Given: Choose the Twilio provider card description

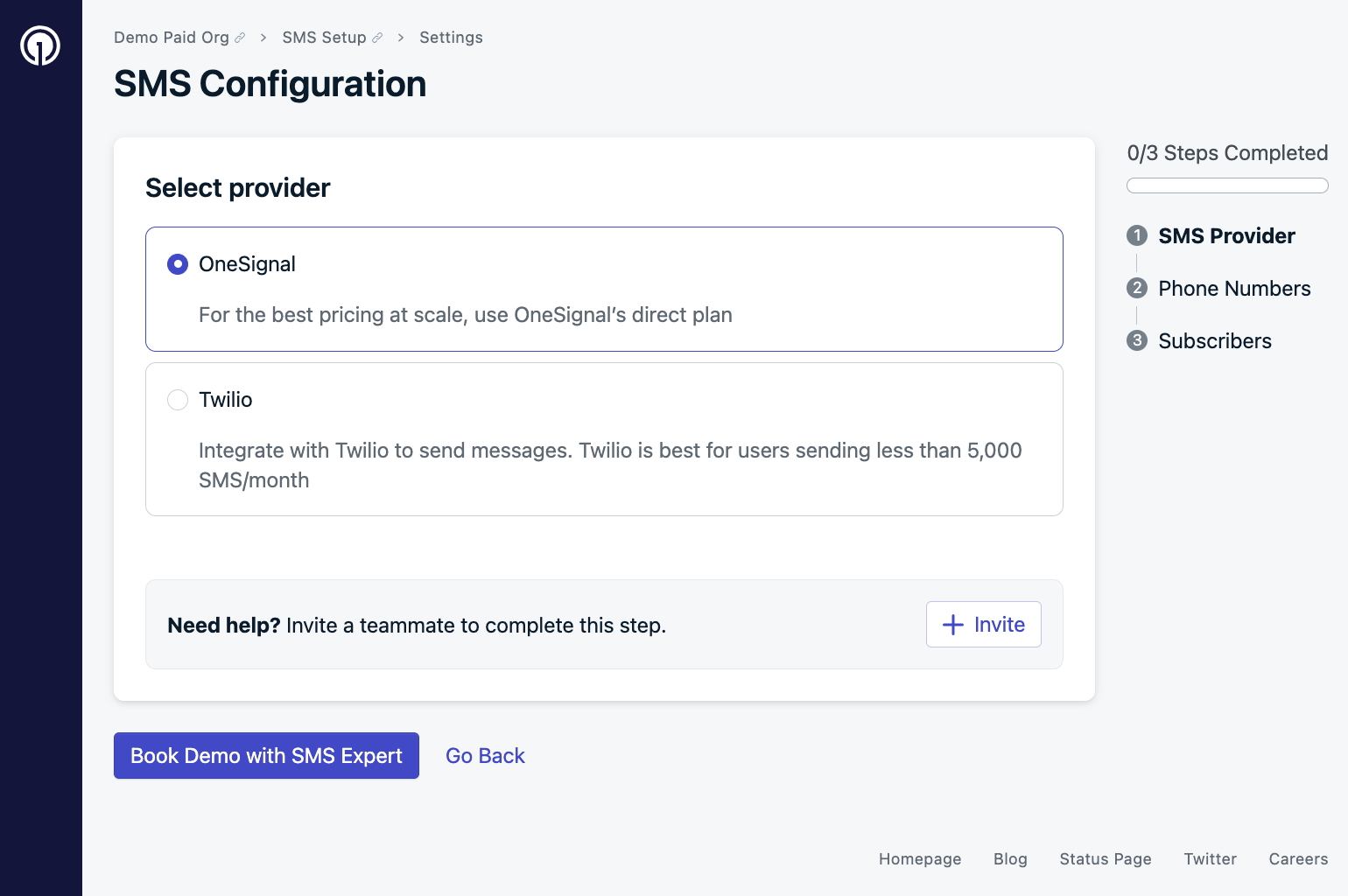Looking at the screenshot, I should click(x=610, y=465).
